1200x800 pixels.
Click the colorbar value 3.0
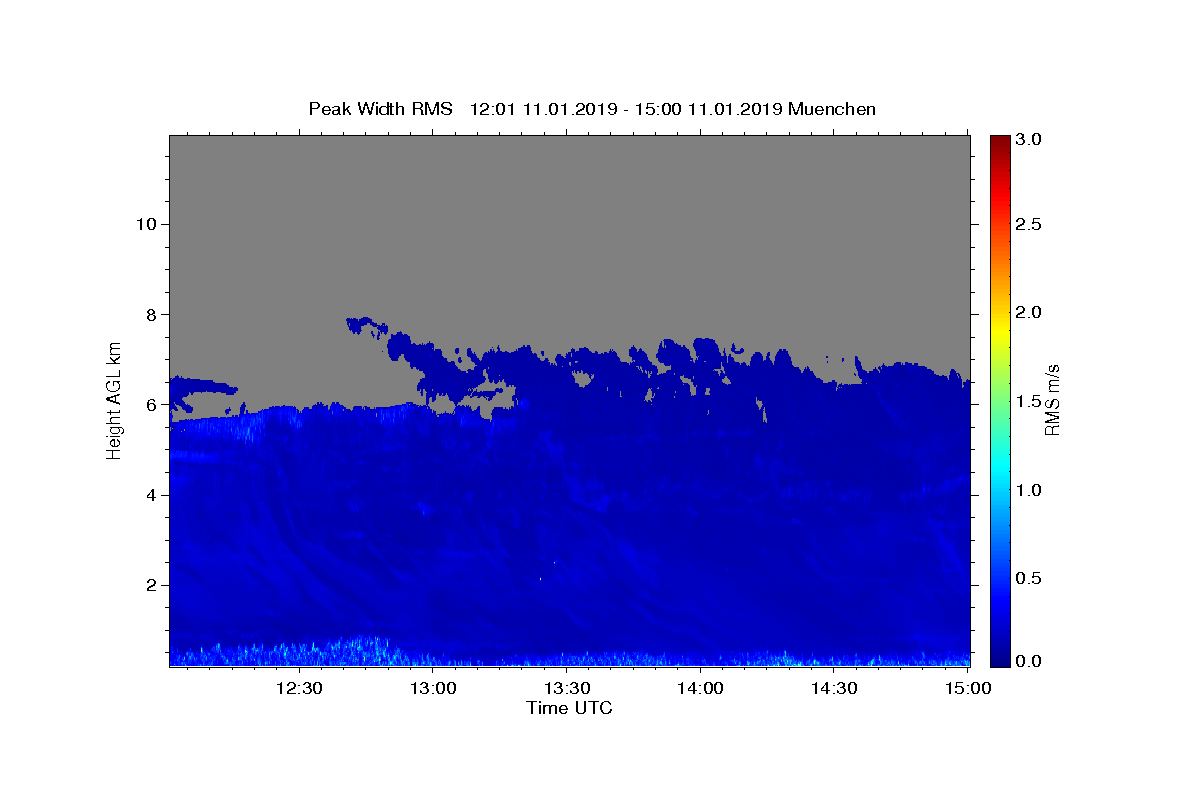(x=1031, y=139)
